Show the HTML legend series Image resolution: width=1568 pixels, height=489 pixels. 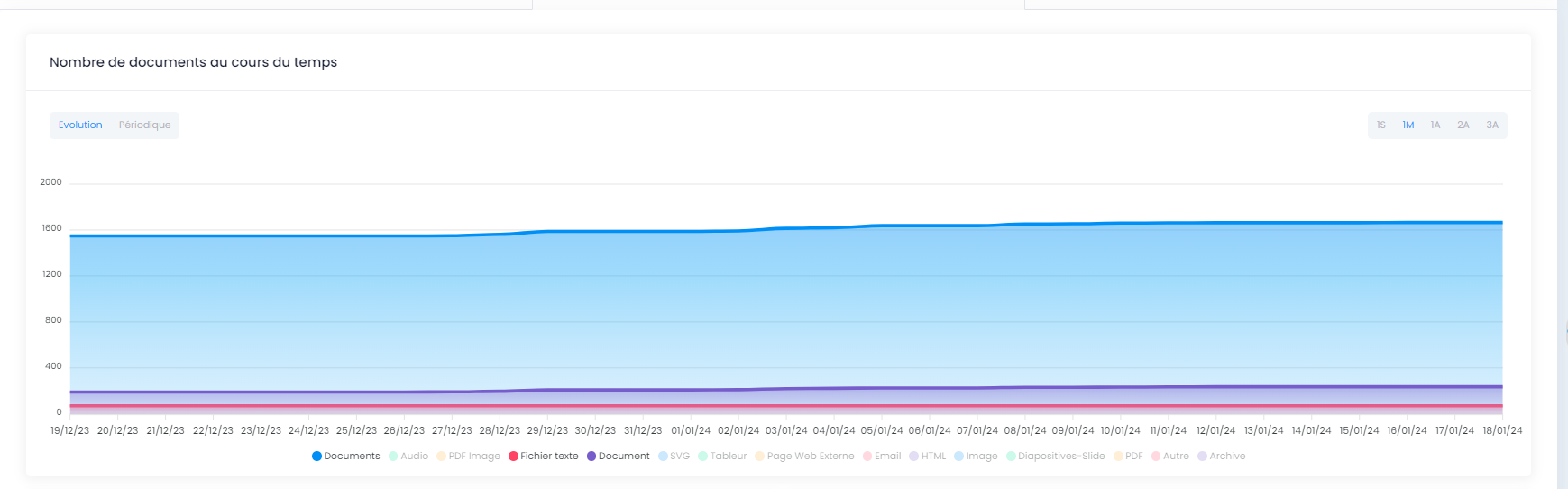pyautogui.click(x=928, y=457)
